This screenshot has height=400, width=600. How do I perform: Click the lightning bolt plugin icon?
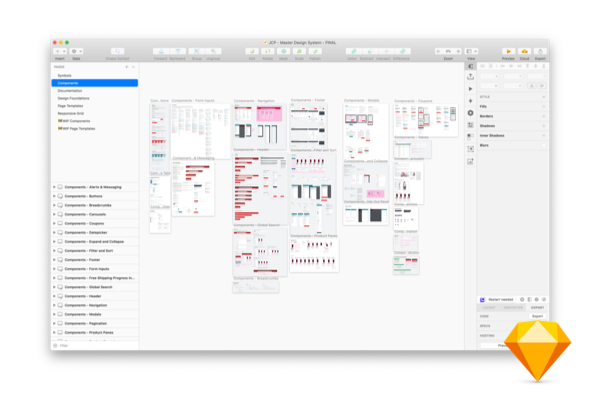[471, 101]
